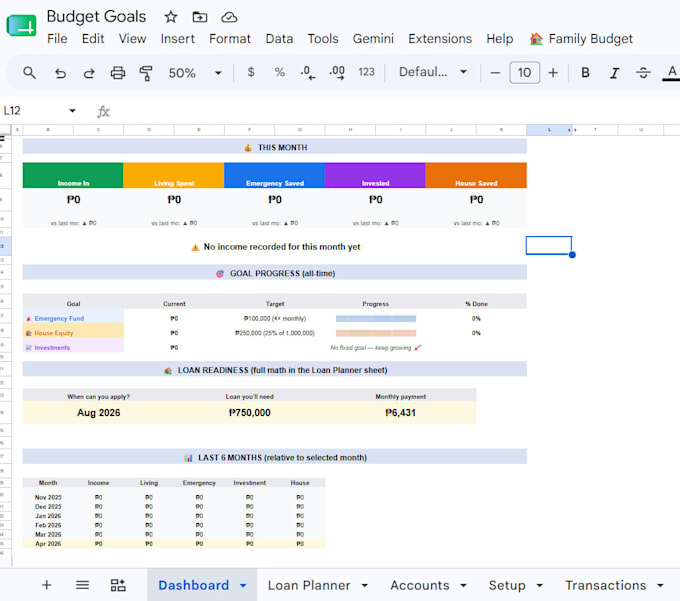The height and width of the screenshot is (601, 680).
Task: Open the Format menu
Action: tap(230, 39)
